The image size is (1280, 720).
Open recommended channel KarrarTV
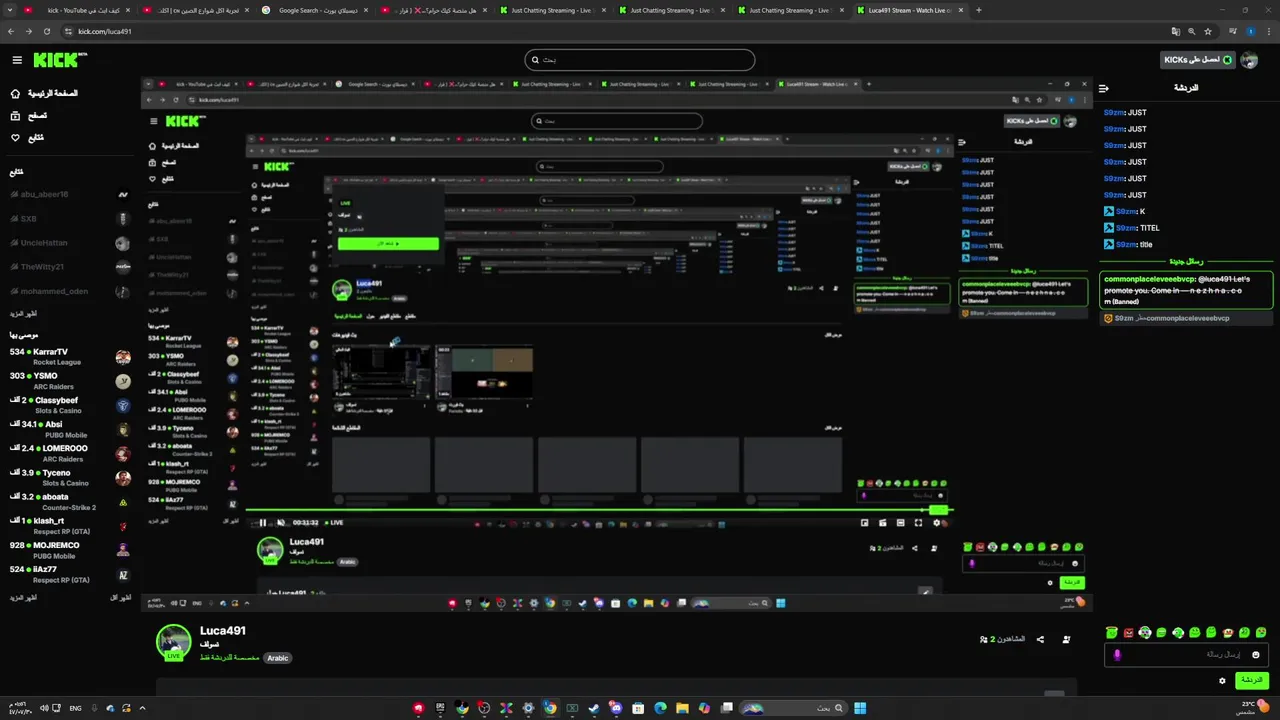pos(69,357)
